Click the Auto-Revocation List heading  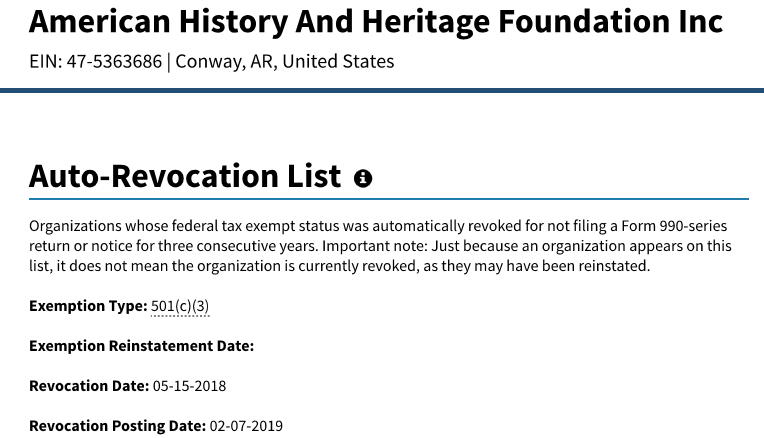[185, 176]
